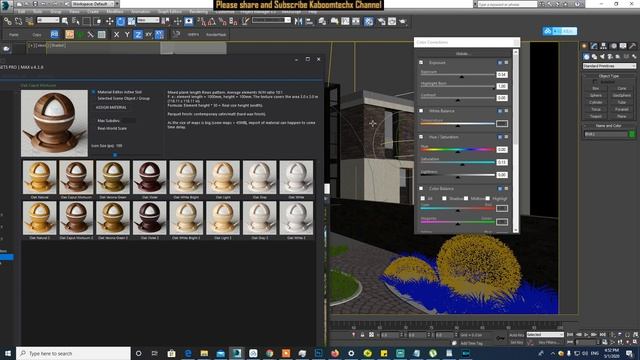Restrict to Y axis button
Viewport: 640px width, 360px height.
(127, 35)
